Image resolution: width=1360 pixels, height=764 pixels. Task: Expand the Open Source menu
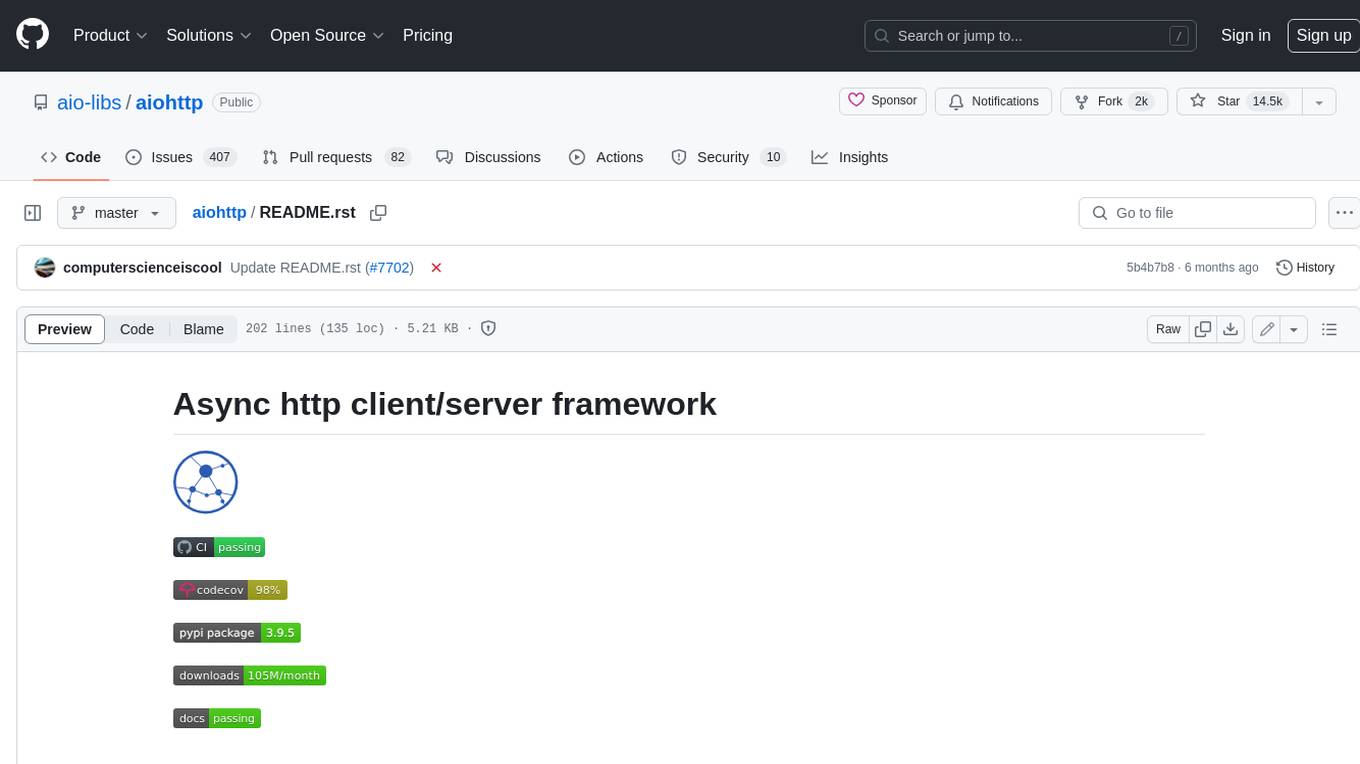tap(327, 35)
